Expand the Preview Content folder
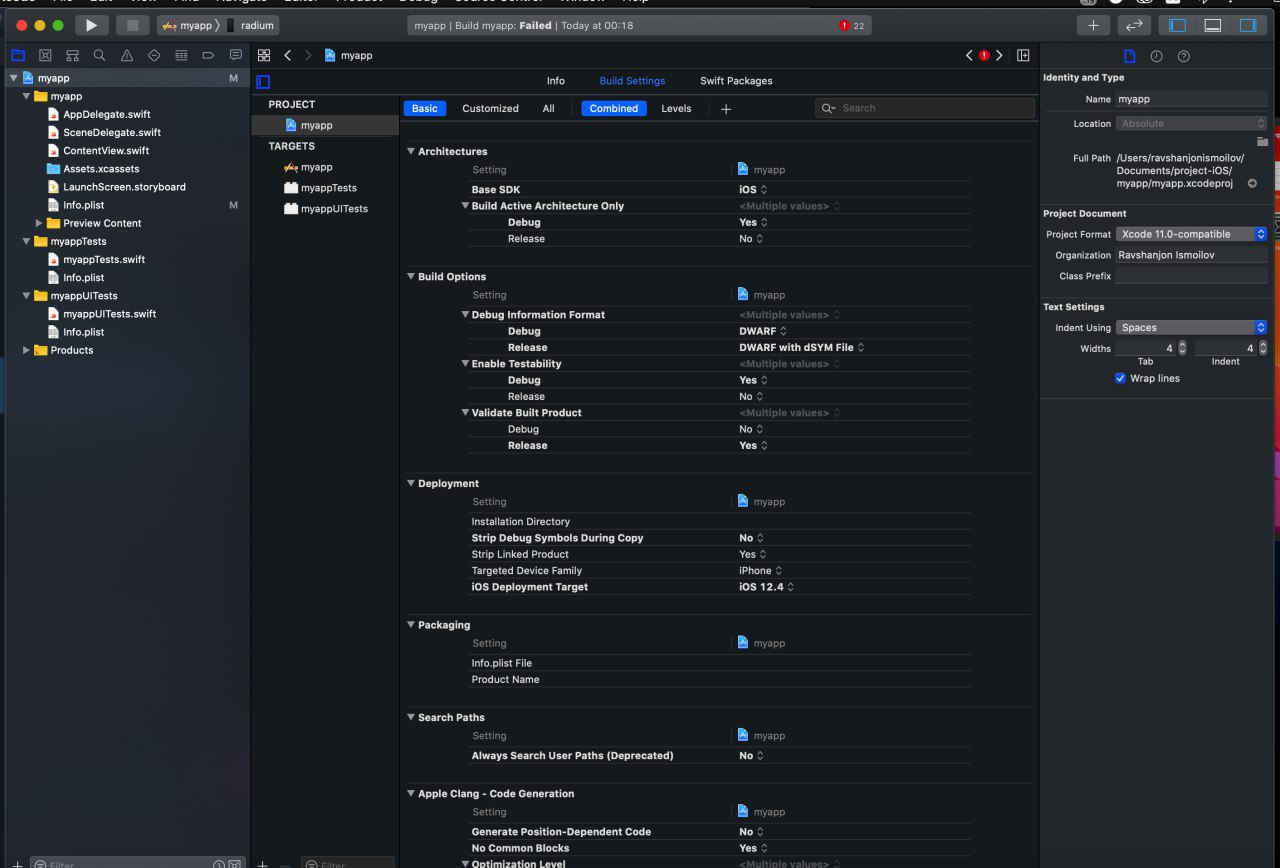 [x=39, y=223]
